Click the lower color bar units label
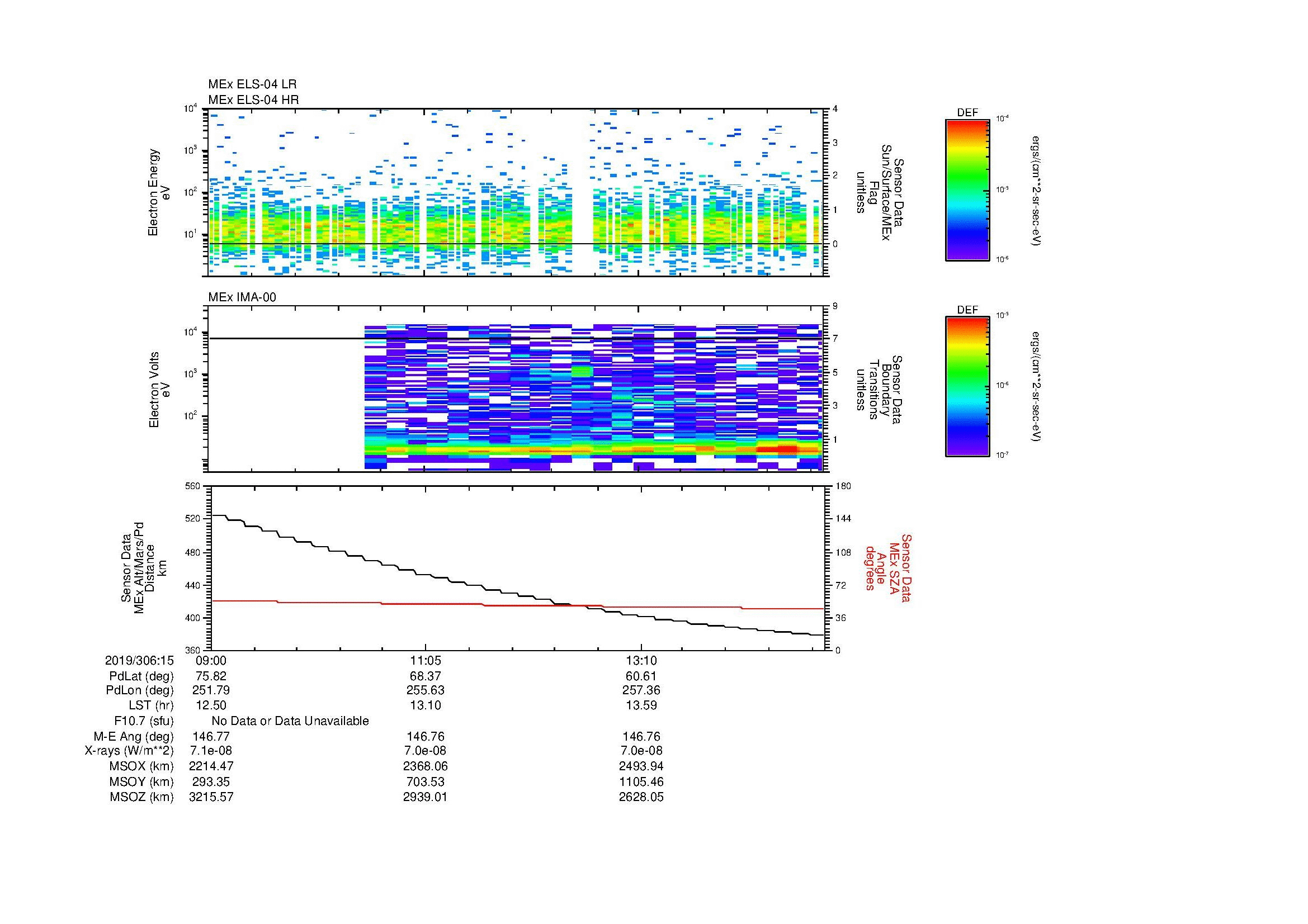This screenshot has width=1308, height=924. (x=1036, y=387)
